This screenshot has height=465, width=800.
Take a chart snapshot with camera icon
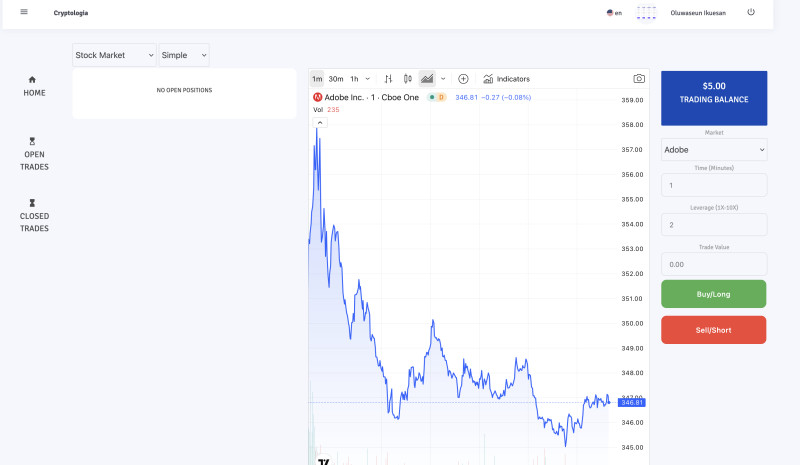tap(639, 78)
